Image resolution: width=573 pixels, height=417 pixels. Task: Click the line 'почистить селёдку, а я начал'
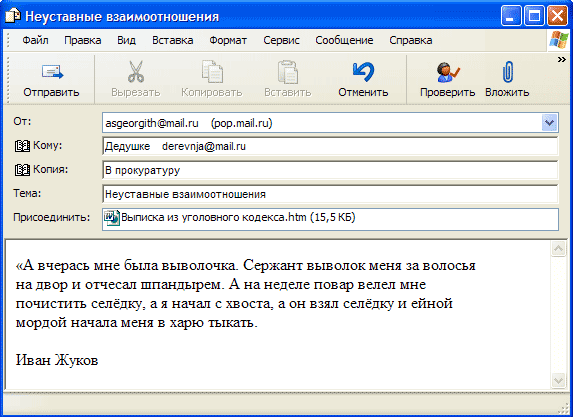pyautogui.click(x=113, y=304)
